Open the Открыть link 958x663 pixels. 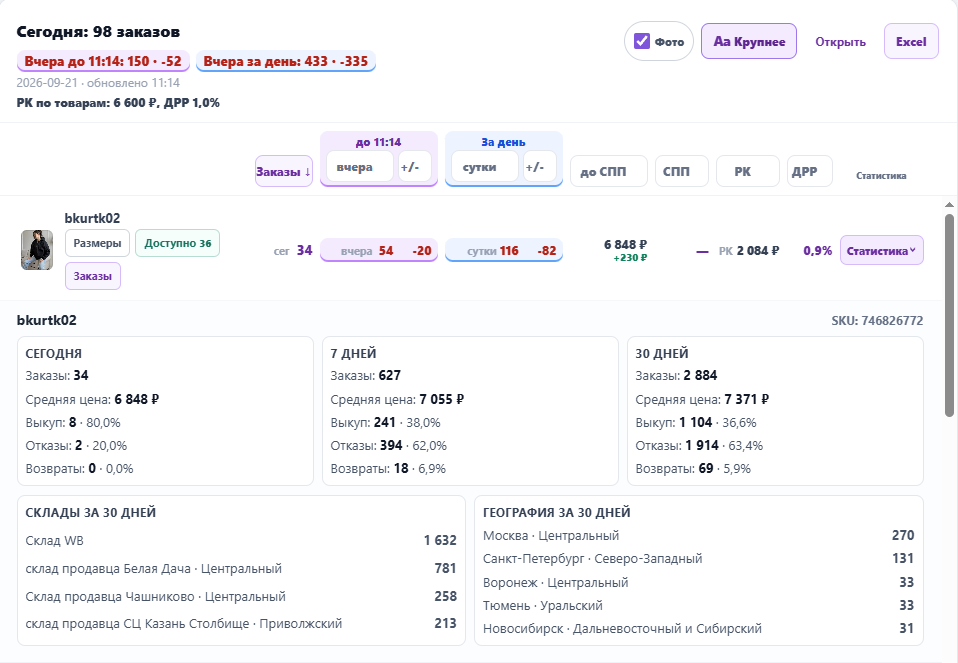pyautogui.click(x=840, y=42)
